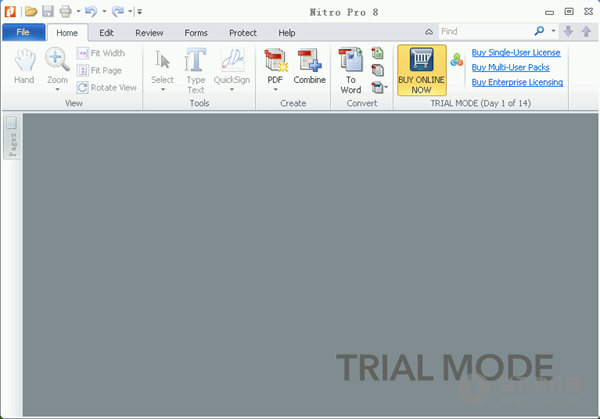The image size is (600, 419).
Task: Open the QuickSign tool
Action: tap(232, 66)
